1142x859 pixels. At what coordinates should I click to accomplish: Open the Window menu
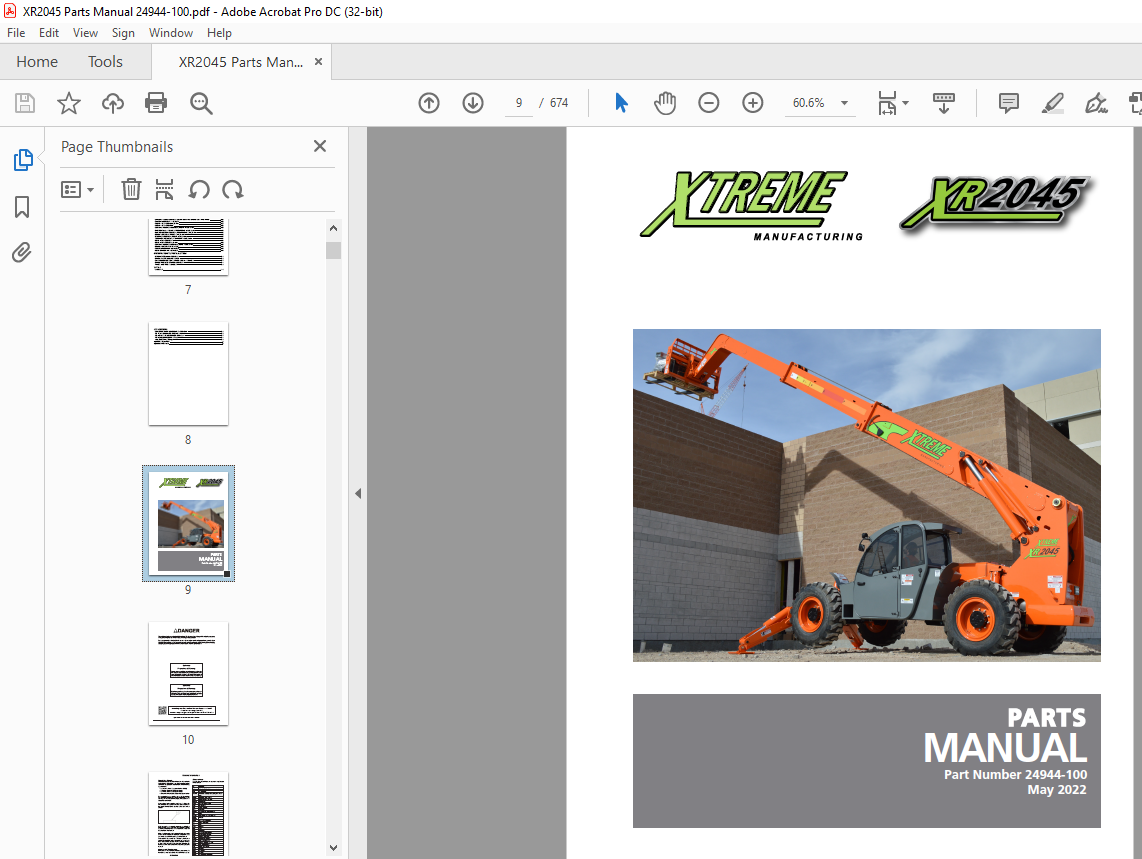tap(170, 33)
